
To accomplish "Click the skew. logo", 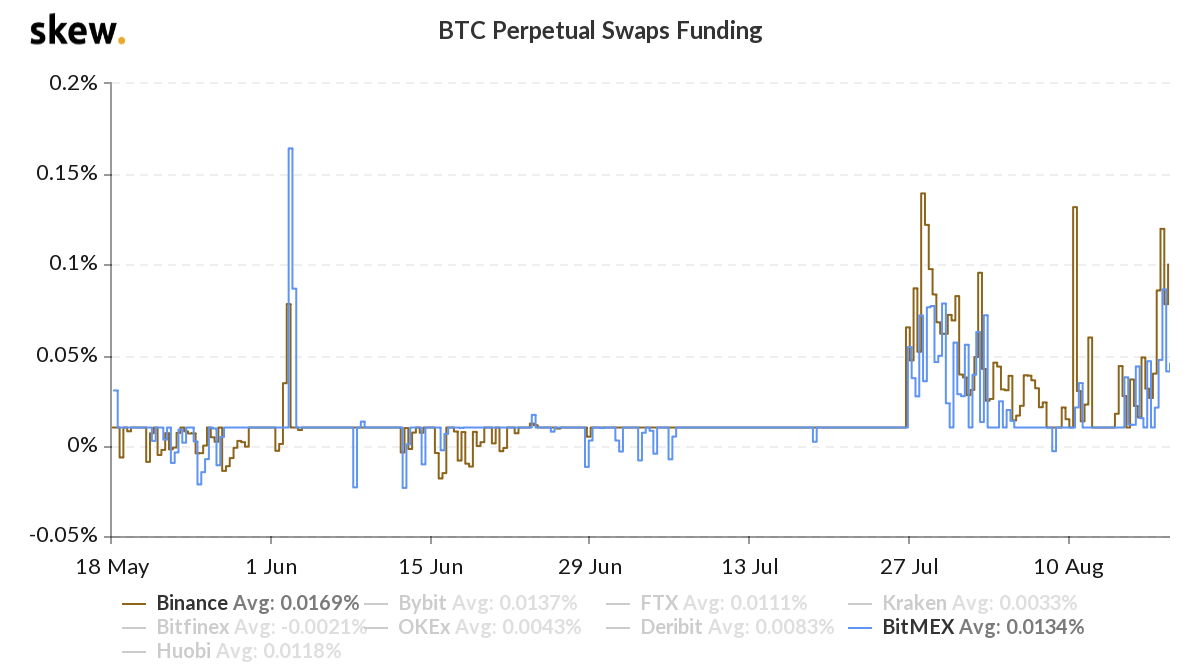I will pyautogui.click(x=77, y=31).
